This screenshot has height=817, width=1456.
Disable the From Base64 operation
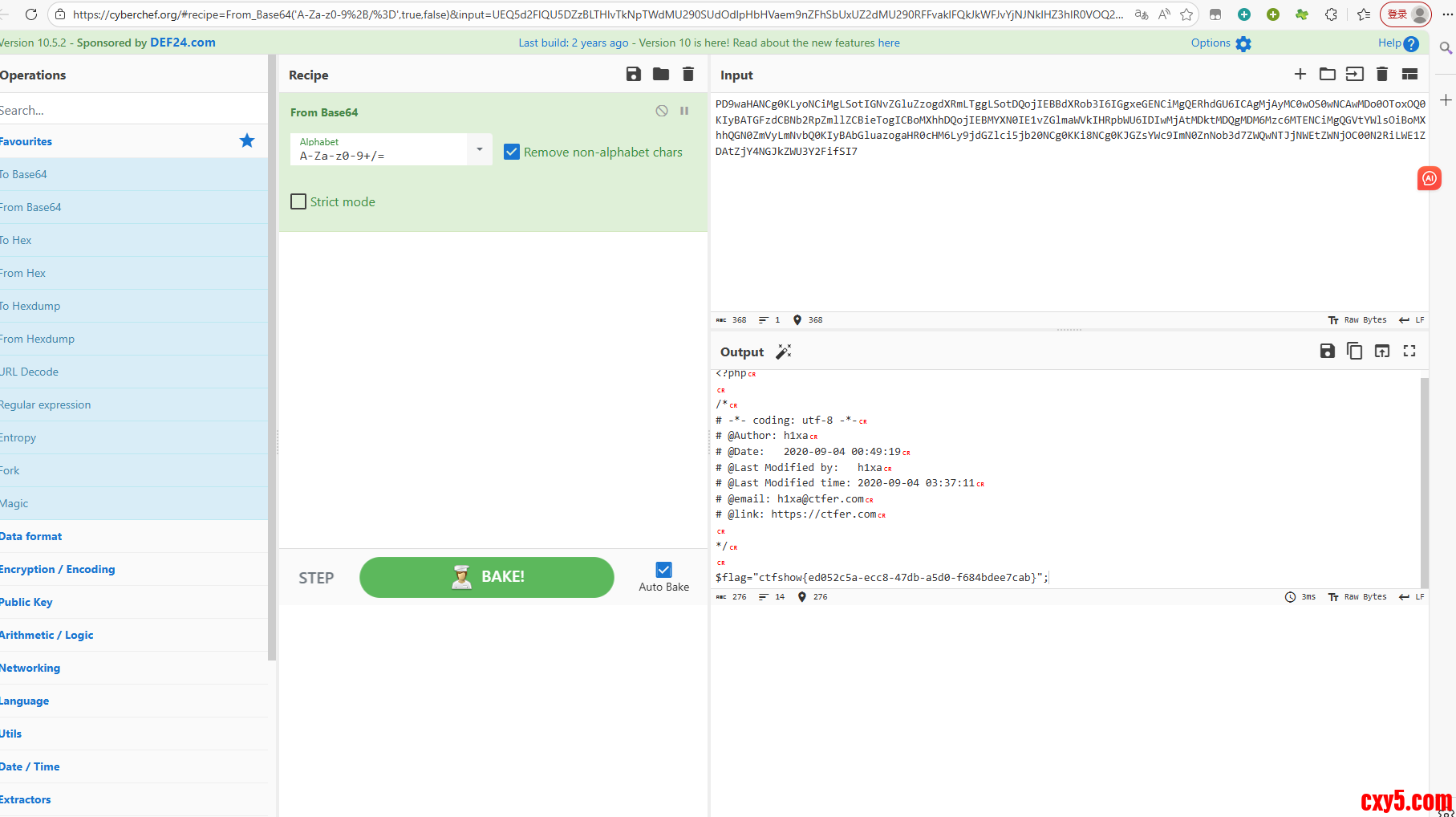tap(661, 111)
